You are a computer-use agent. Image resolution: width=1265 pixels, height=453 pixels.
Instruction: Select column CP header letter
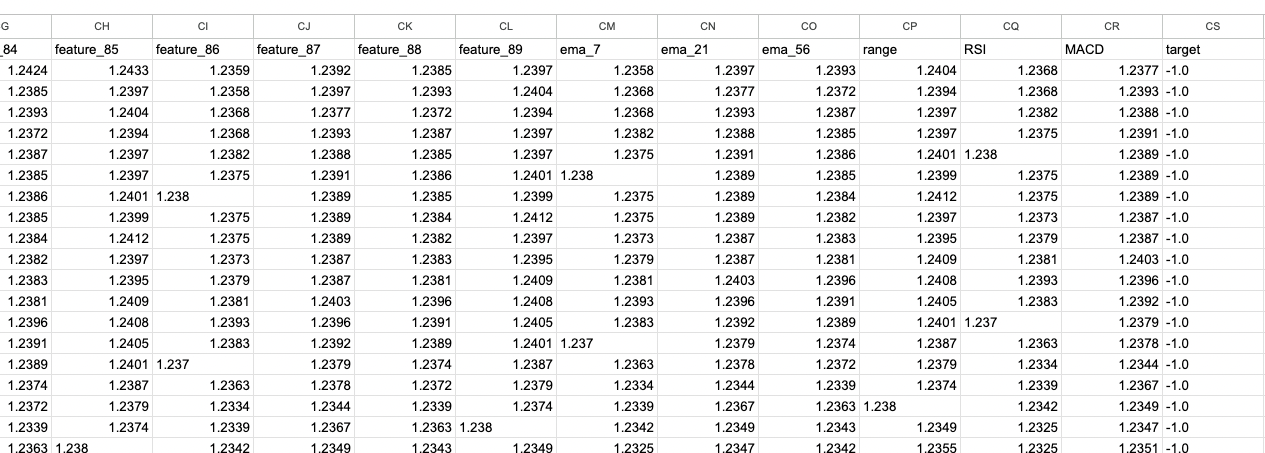[x=910, y=27]
